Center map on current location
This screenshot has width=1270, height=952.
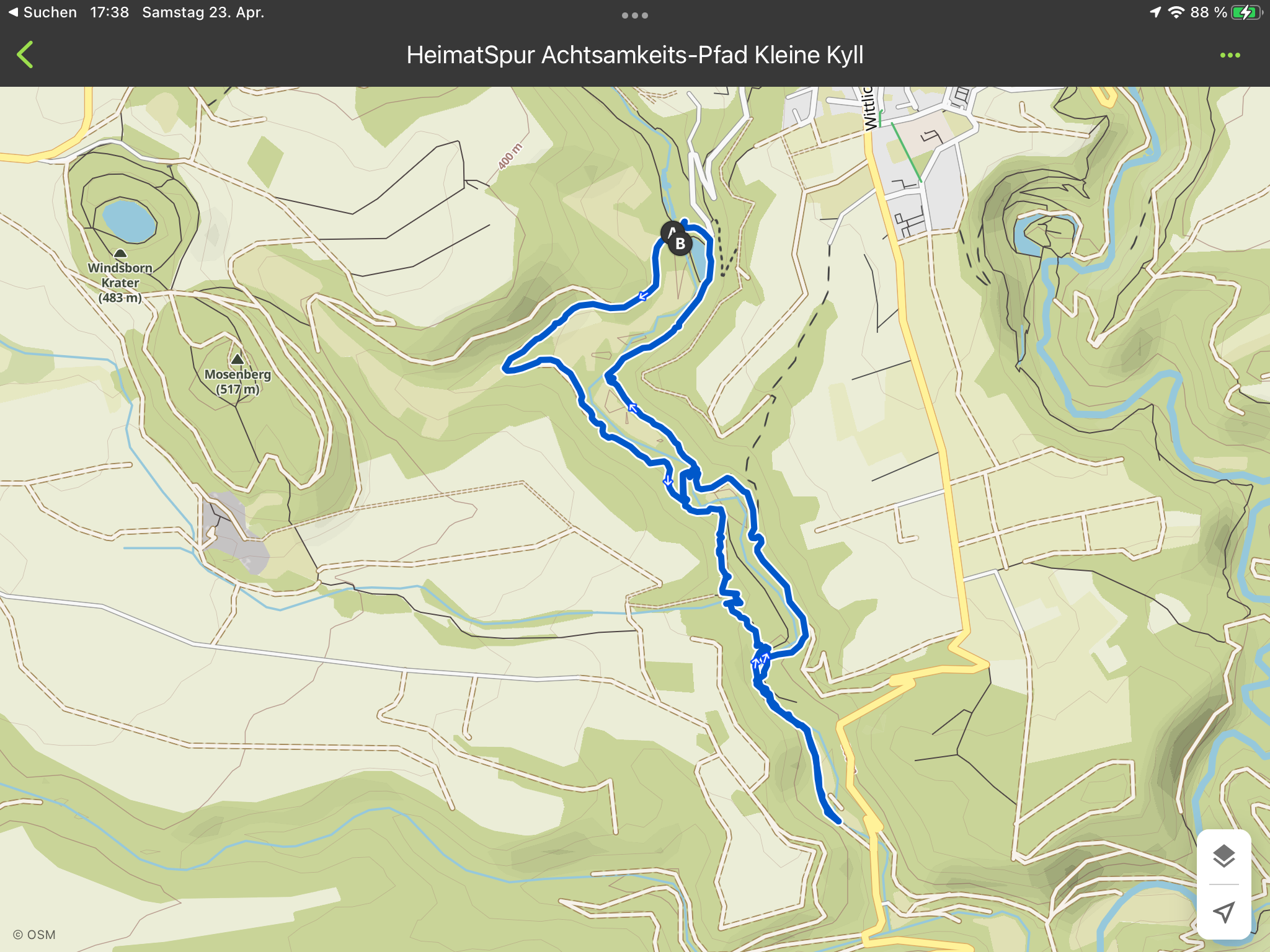[x=1223, y=912]
